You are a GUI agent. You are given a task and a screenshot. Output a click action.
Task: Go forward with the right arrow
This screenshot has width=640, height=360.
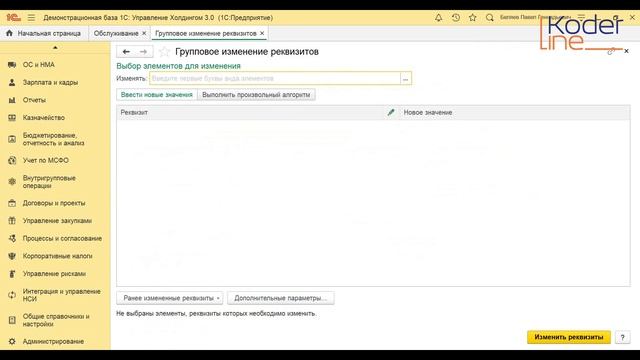coord(143,52)
